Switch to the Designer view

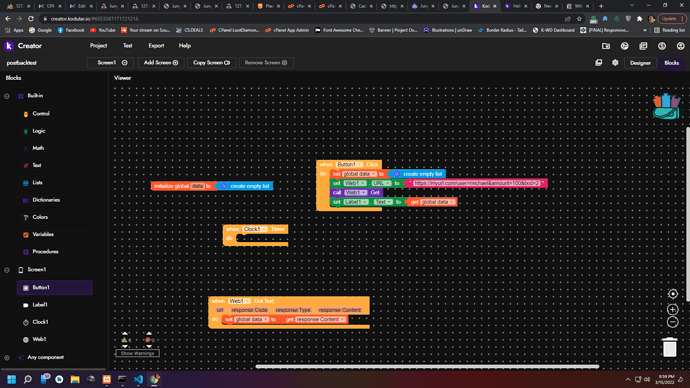[640, 63]
